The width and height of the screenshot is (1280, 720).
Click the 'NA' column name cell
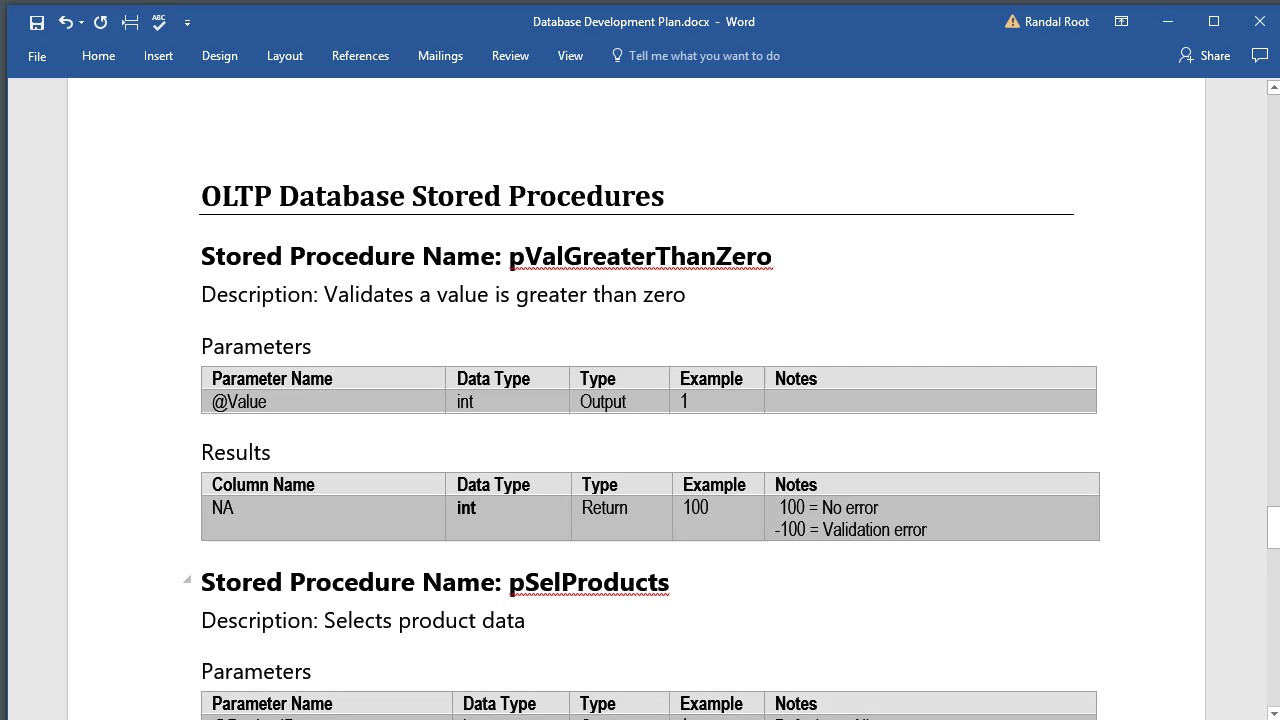tap(323, 518)
